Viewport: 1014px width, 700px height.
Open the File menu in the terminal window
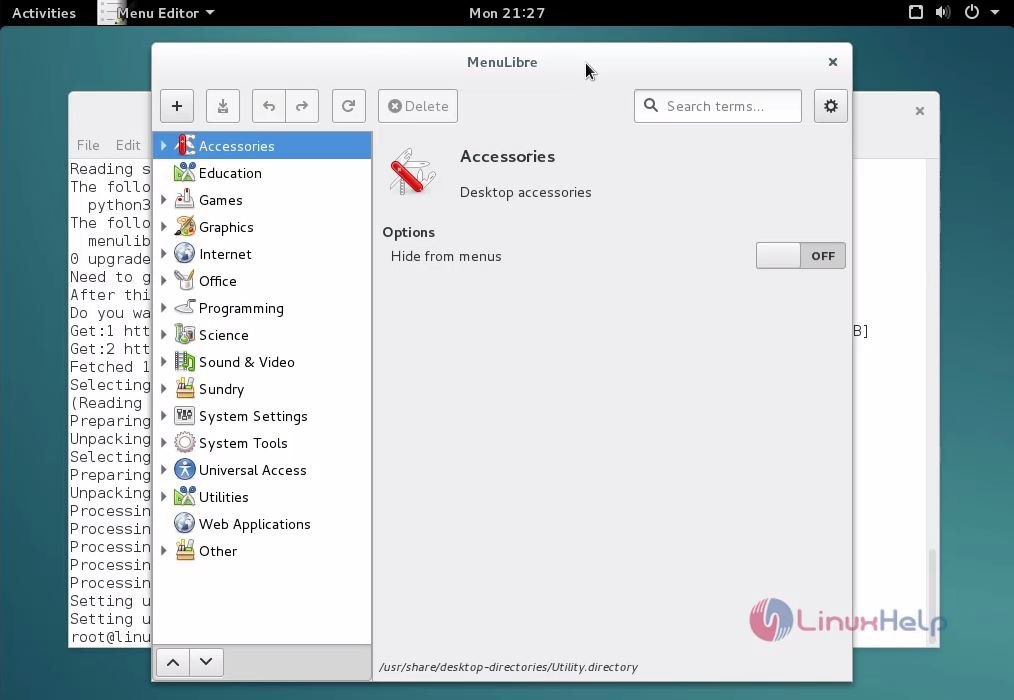click(88, 145)
